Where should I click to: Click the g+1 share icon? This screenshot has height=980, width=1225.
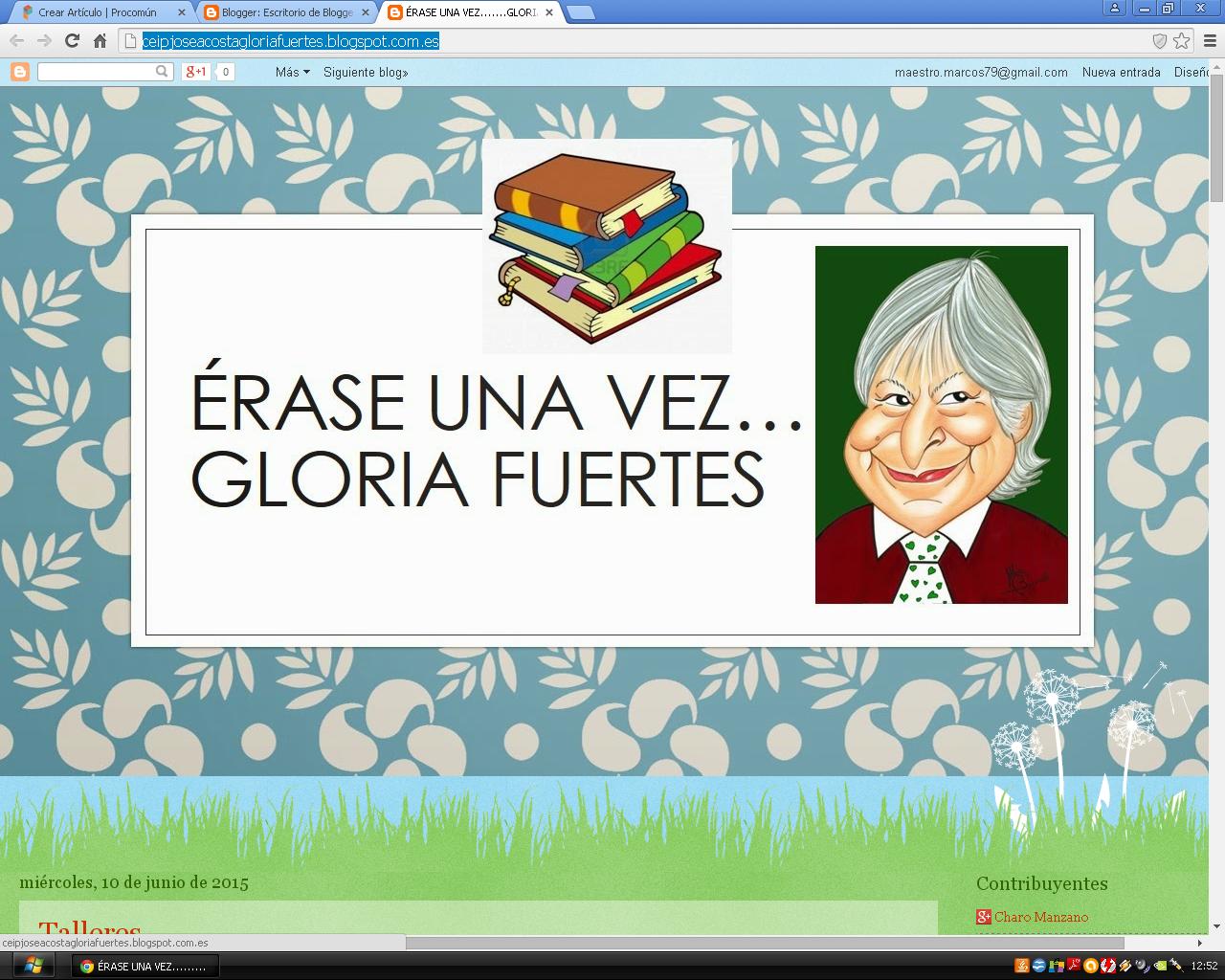point(194,71)
